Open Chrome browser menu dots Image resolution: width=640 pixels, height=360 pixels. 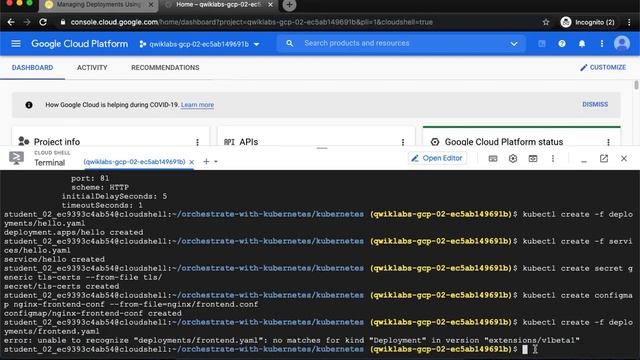(x=629, y=22)
